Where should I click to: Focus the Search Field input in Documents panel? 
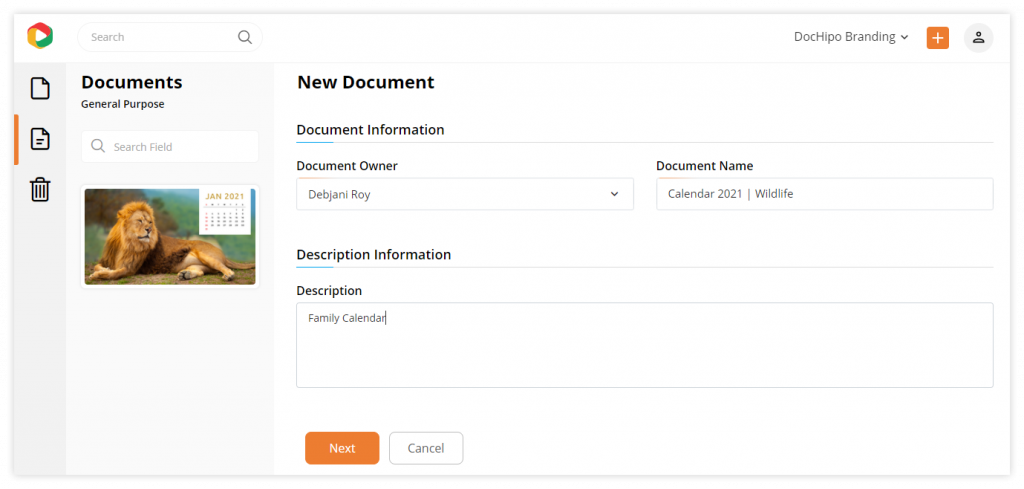point(170,146)
